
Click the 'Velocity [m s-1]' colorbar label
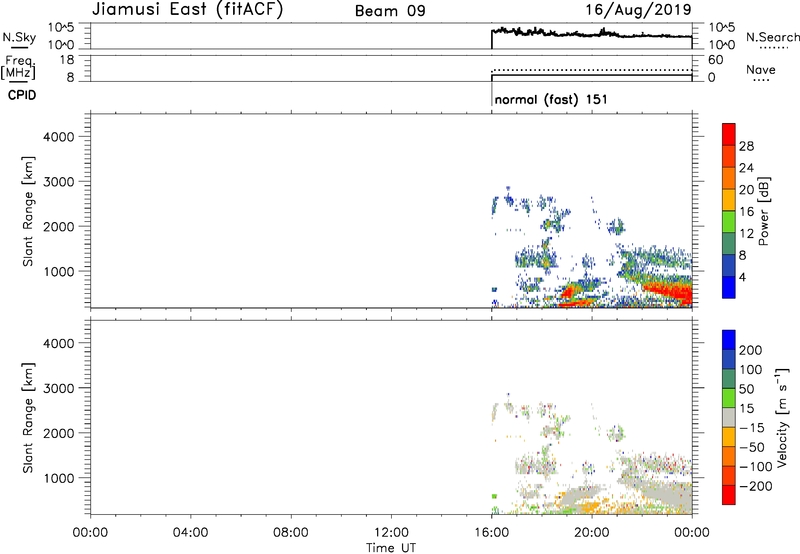pos(782,417)
